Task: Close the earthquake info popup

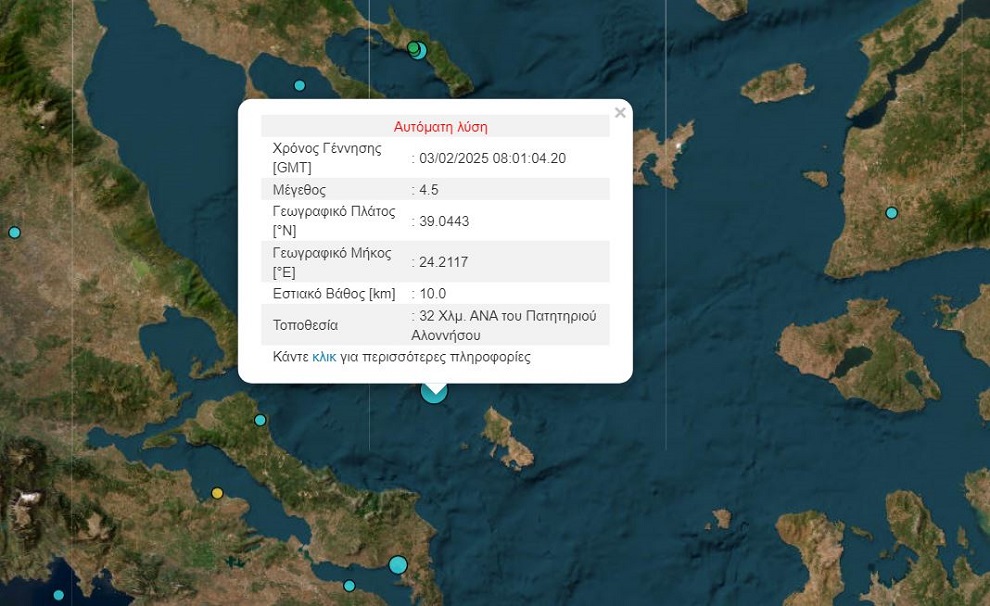Action: coord(620,113)
